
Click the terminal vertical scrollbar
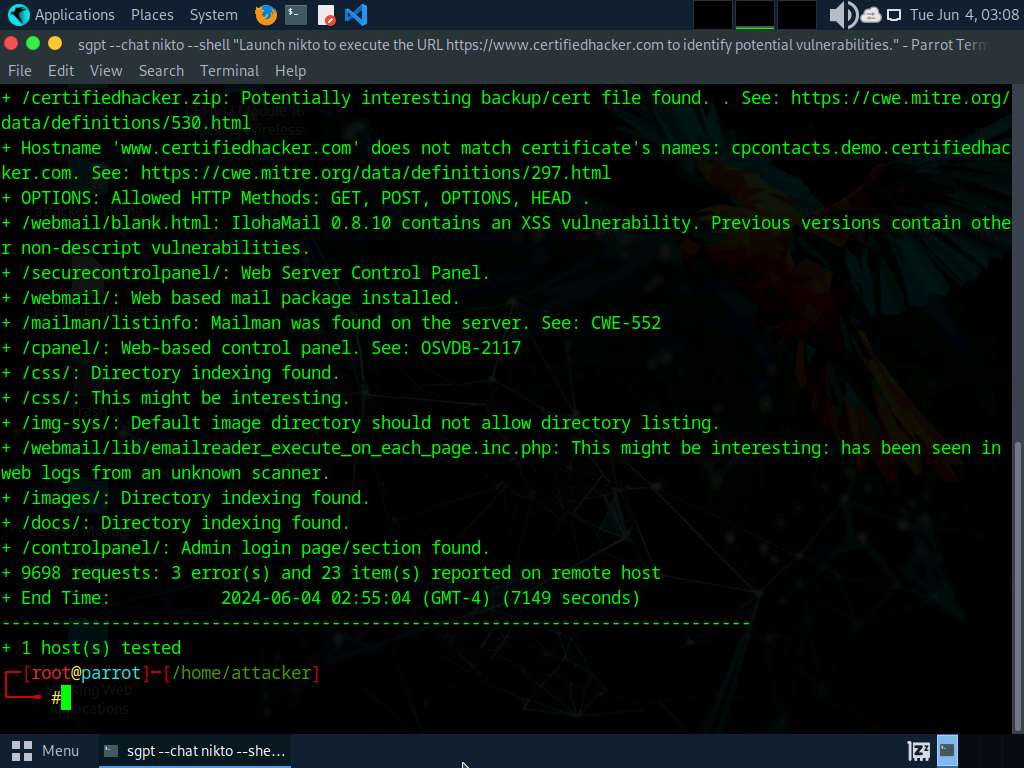tap(1018, 580)
